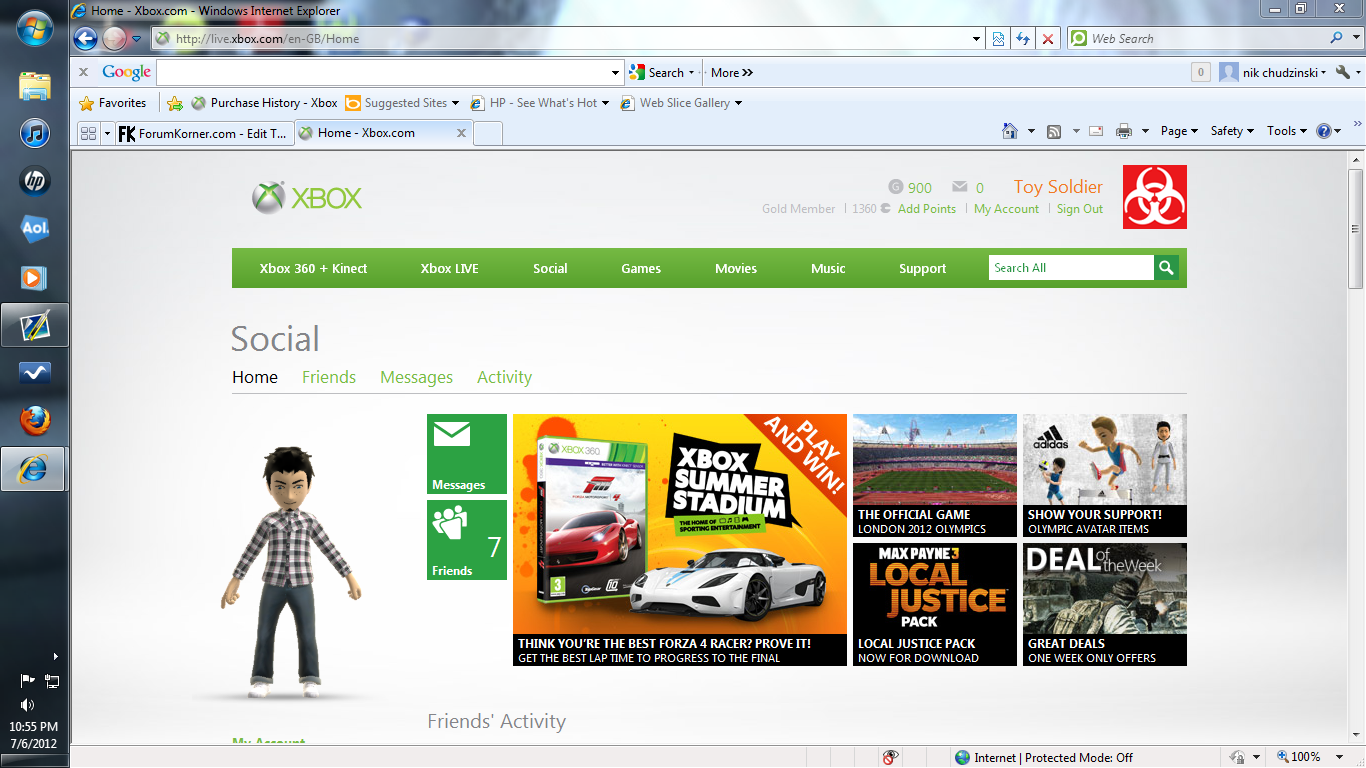Click the Toy Soldier gamertag

(1058, 187)
